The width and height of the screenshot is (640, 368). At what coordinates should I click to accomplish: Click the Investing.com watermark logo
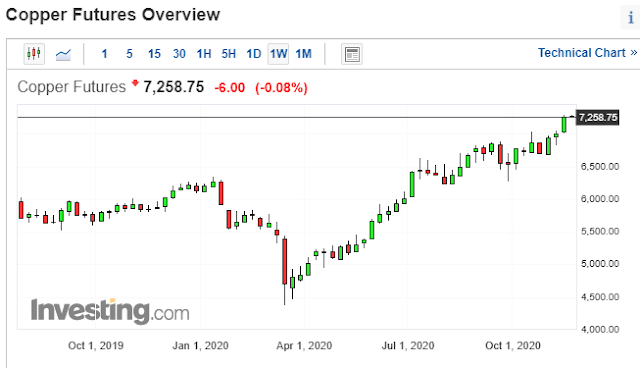[x=110, y=311]
